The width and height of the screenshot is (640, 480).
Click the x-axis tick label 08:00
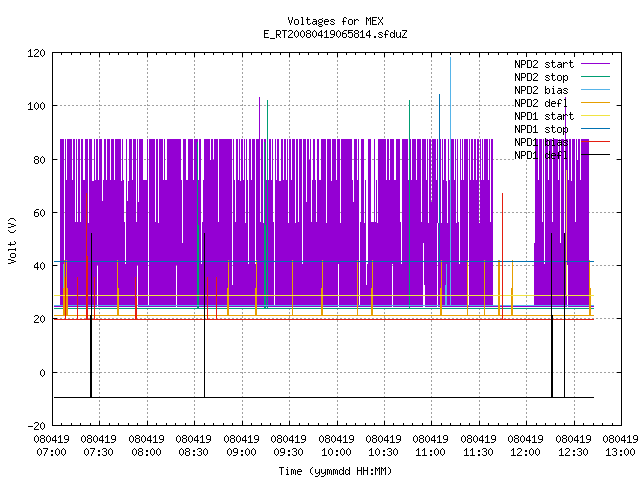(146, 452)
